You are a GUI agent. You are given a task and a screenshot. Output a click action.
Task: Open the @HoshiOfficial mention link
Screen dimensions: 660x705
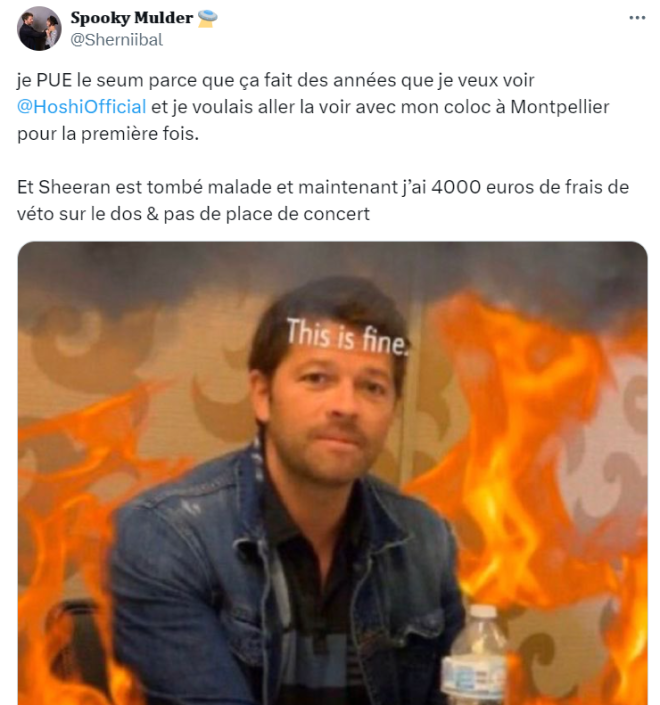[x=81, y=107]
